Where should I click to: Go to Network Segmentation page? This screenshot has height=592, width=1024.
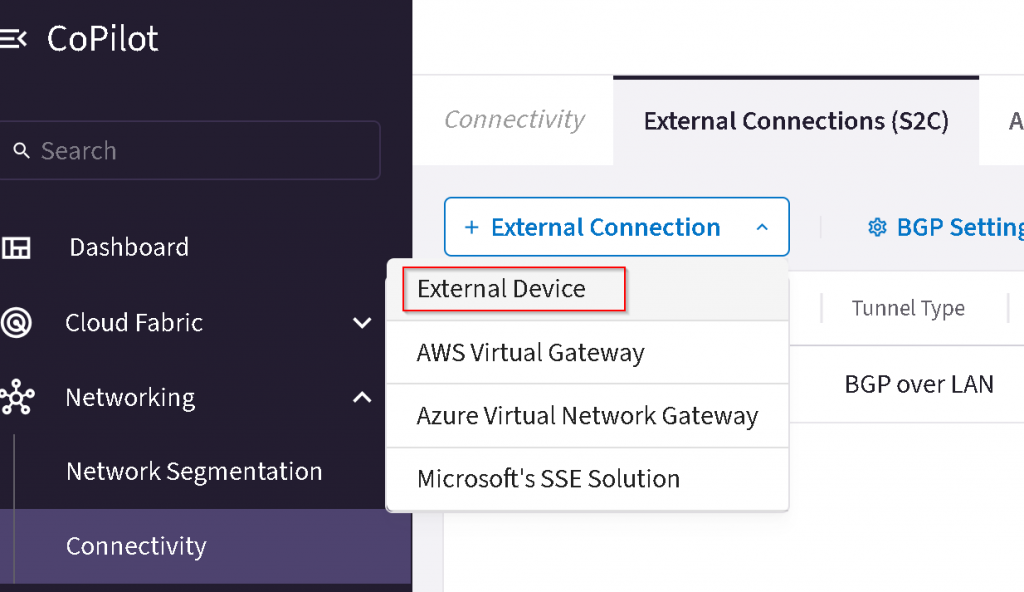click(x=194, y=472)
